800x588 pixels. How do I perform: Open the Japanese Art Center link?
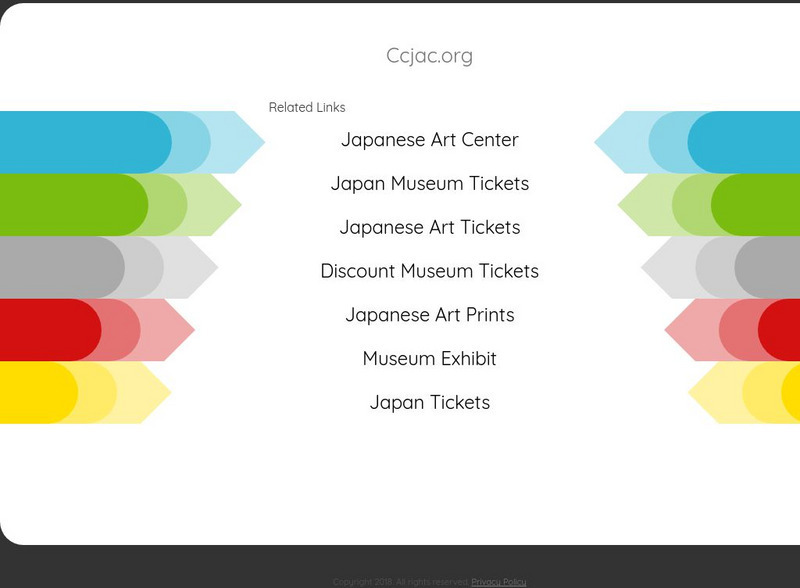click(x=430, y=140)
